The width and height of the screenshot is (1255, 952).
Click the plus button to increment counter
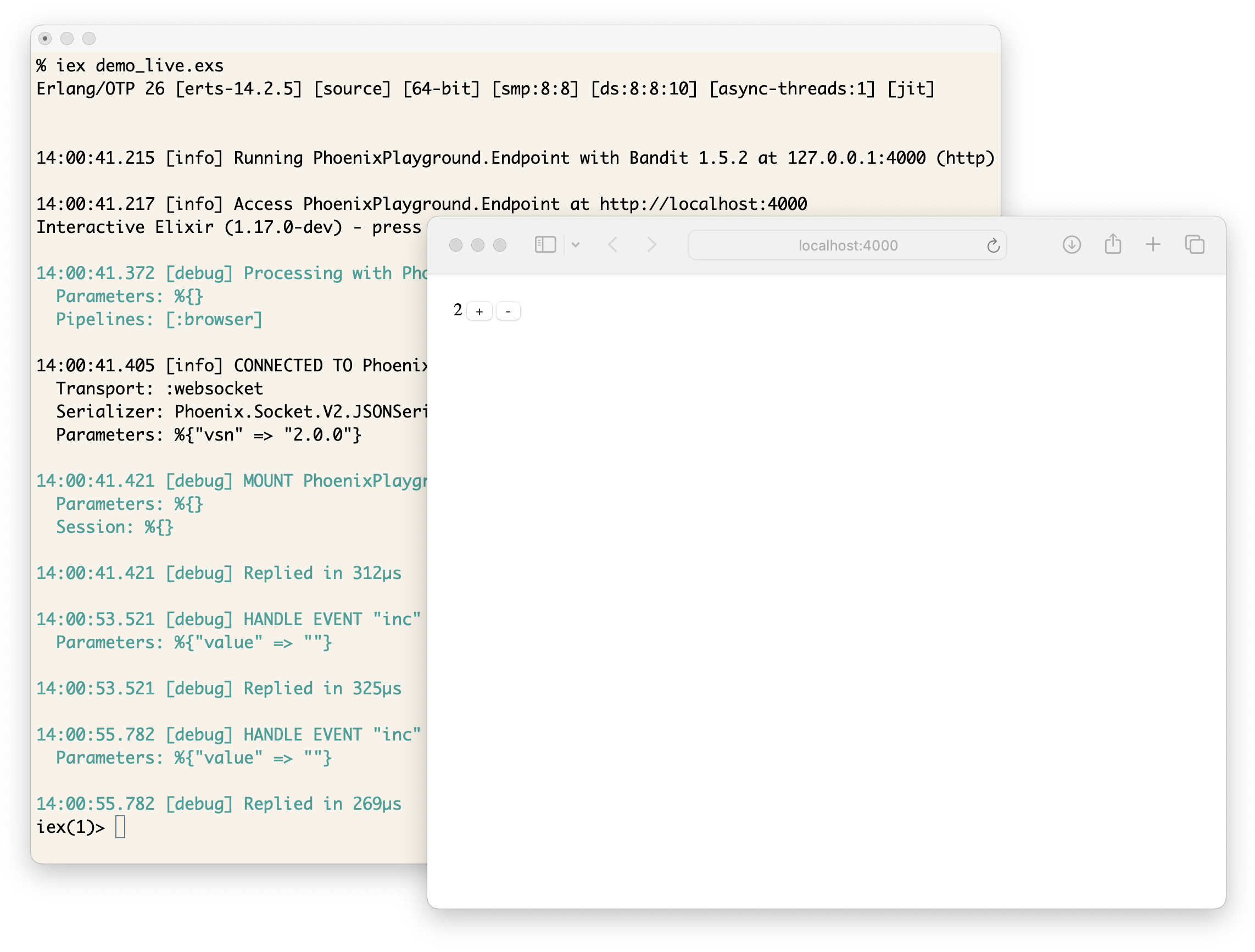pos(479,311)
